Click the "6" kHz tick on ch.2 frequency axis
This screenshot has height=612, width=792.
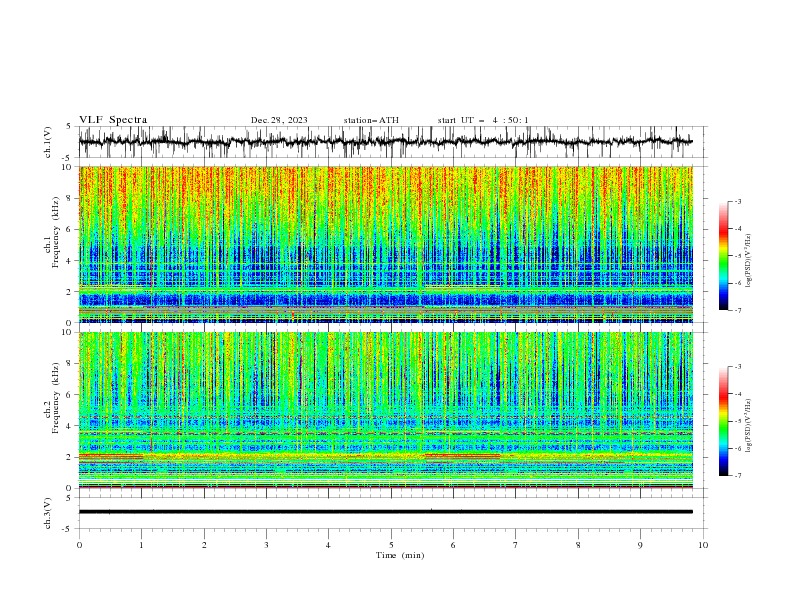[x=69, y=395]
